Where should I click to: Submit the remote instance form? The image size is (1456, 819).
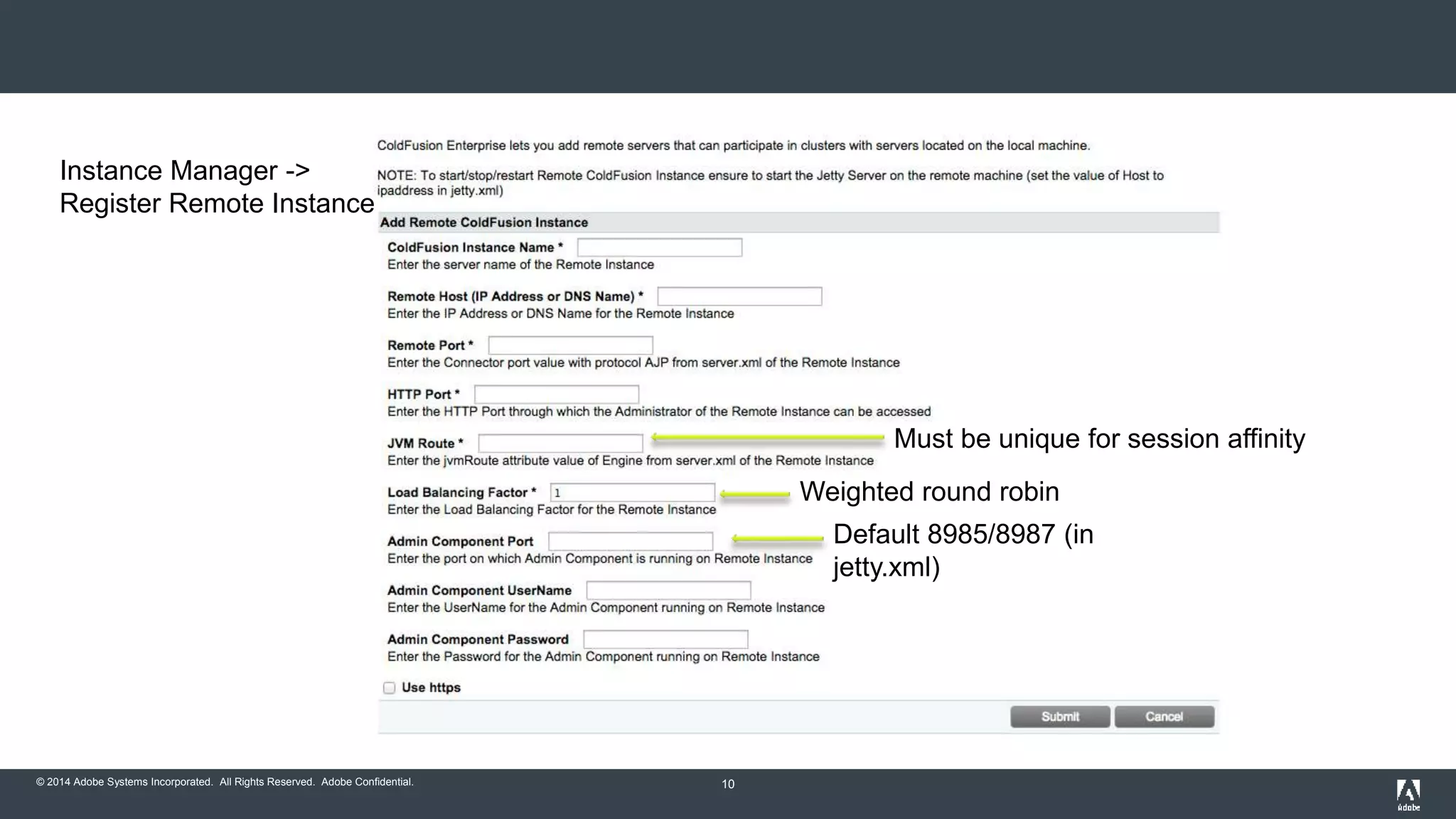tap(1060, 717)
